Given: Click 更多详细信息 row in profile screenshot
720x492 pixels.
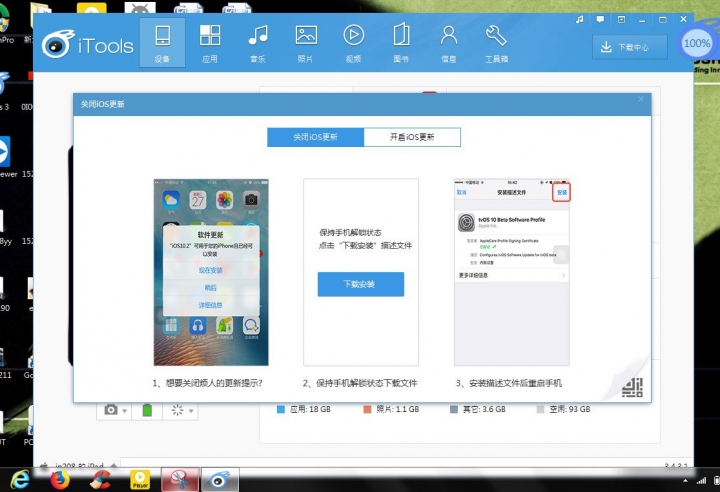Looking at the screenshot, I should click(x=512, y=275).
